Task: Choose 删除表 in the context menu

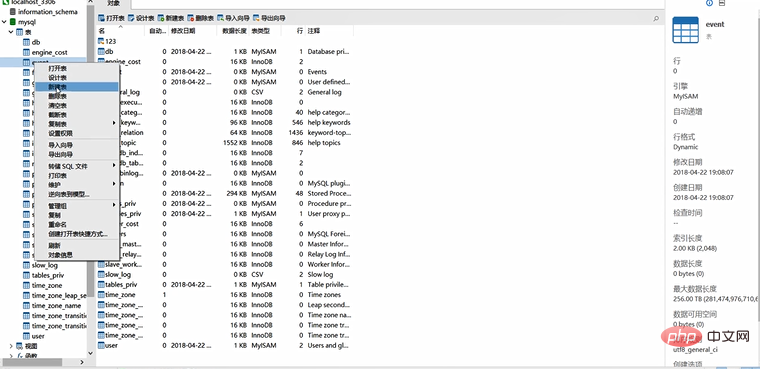Action: [77, 96]
